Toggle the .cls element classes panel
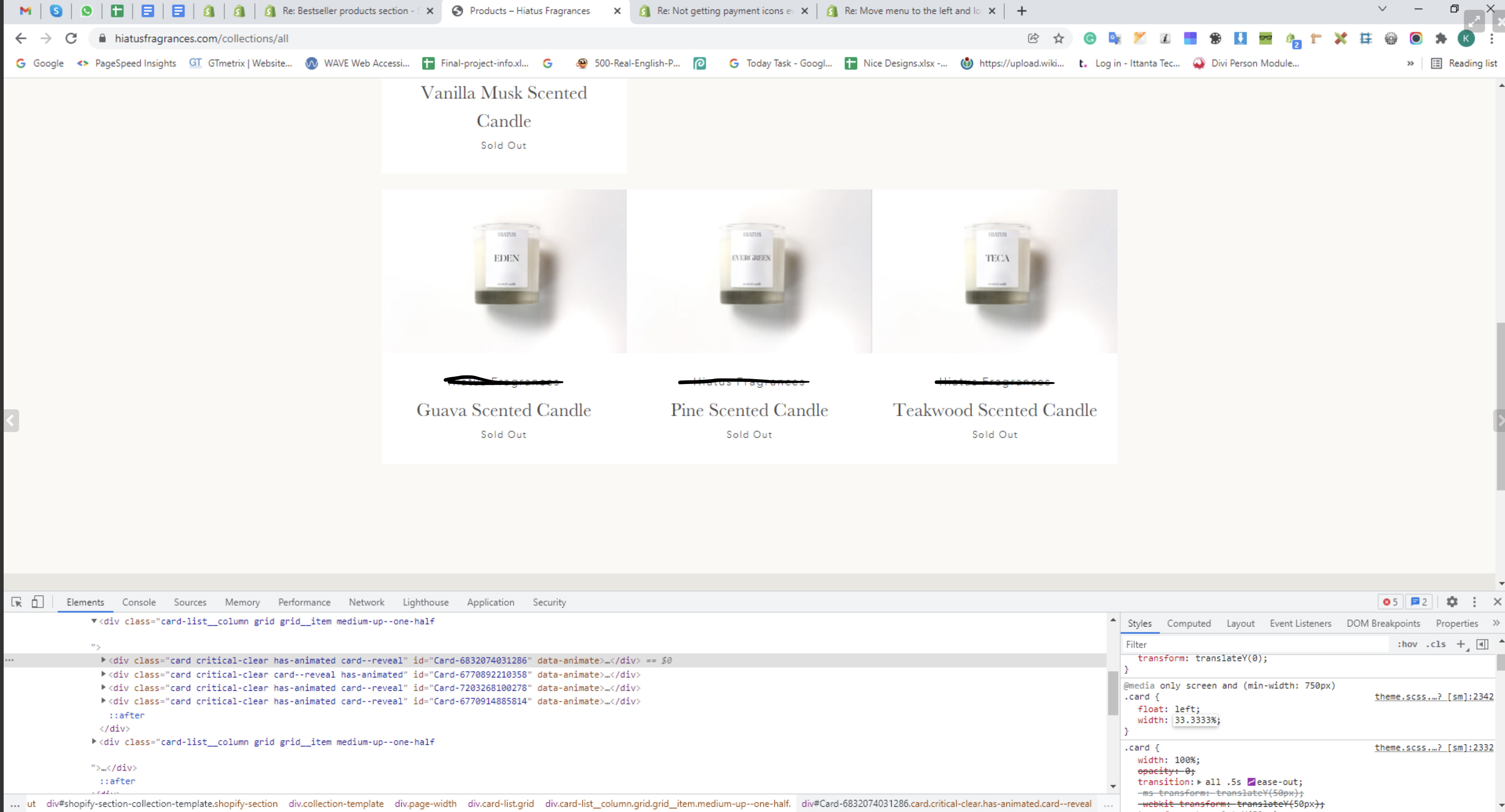Screen dimensions: 1505x812 click(1435, 644)
